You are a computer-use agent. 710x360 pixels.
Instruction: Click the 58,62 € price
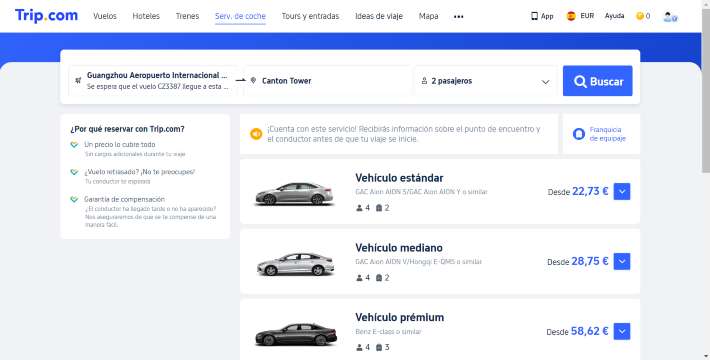coord(590,331)
